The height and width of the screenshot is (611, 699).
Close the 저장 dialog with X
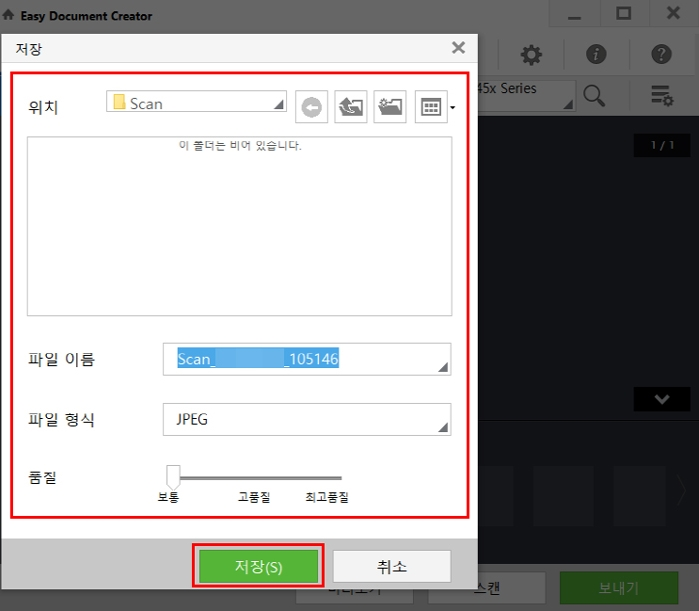(x=458, y=48)
